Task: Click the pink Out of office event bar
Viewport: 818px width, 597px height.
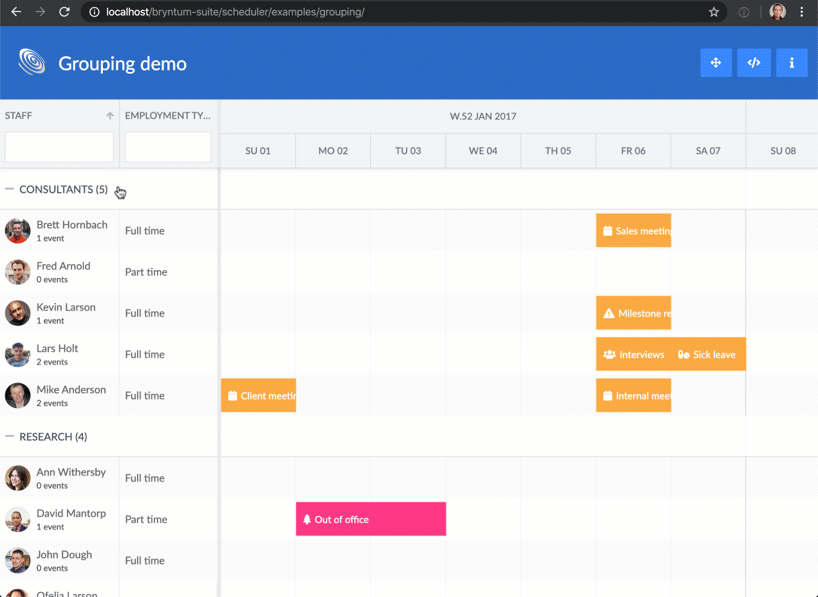Action: [x=370, y=519]
